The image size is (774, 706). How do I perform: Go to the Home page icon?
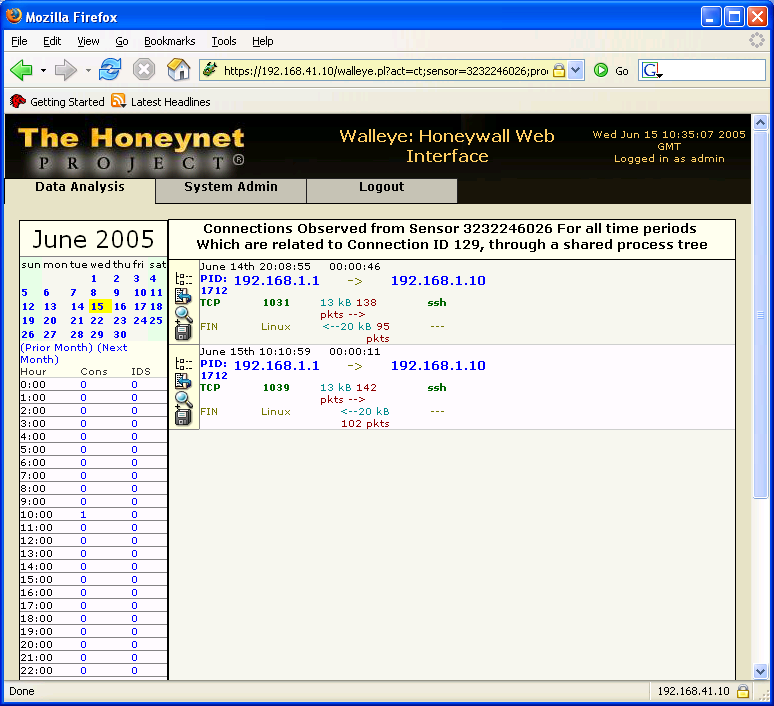pyautogui.click(x=179, y=70)
